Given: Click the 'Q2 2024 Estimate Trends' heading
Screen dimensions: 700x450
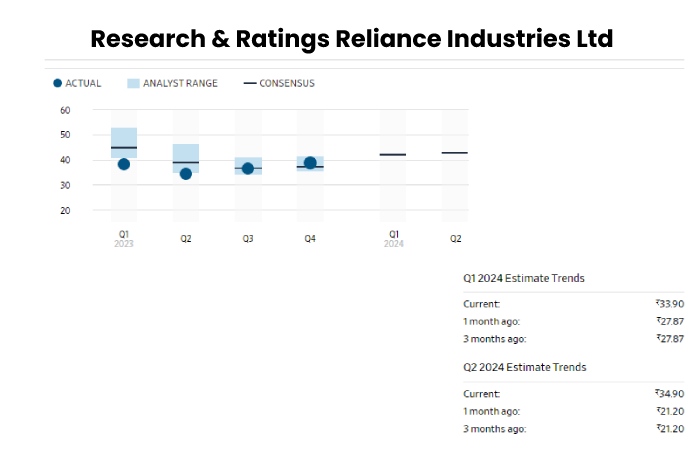Looking at the screenshot, I should pos(525,367).
